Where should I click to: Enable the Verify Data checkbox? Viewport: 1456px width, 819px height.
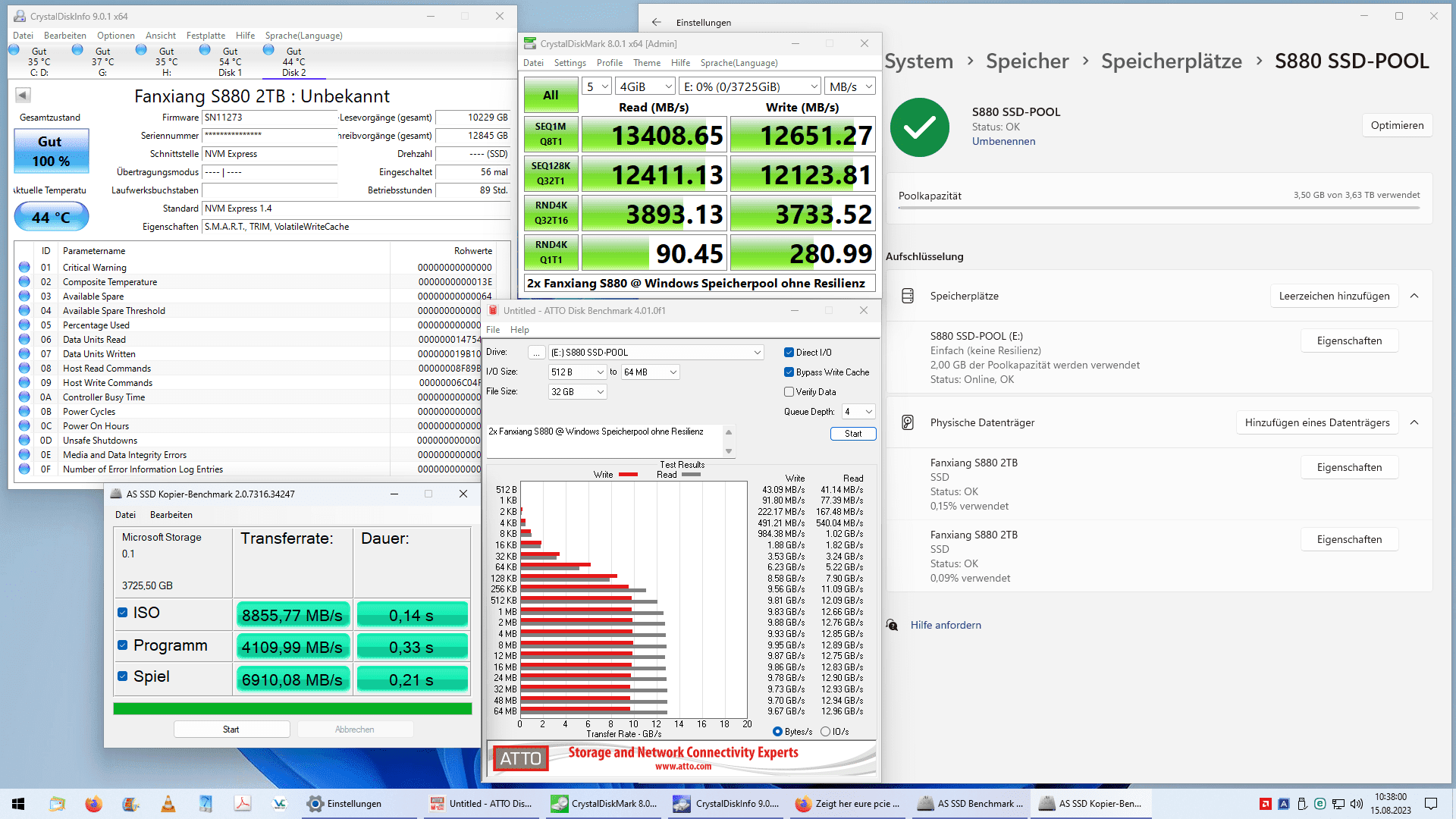(x=789, y=392)
